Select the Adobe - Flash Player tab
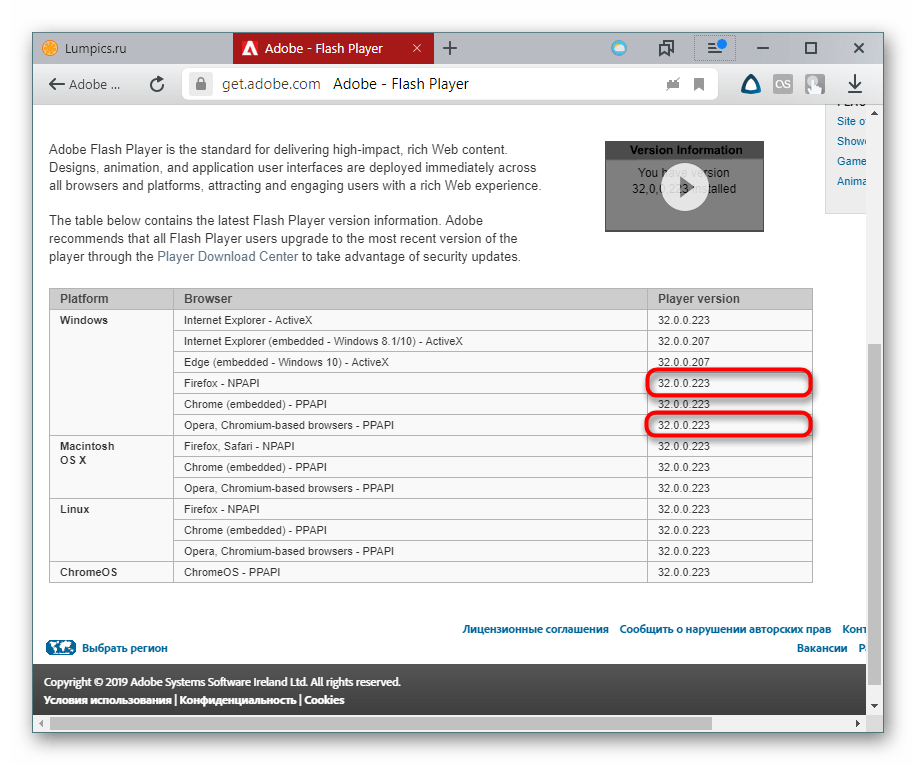 coord(333,48)
